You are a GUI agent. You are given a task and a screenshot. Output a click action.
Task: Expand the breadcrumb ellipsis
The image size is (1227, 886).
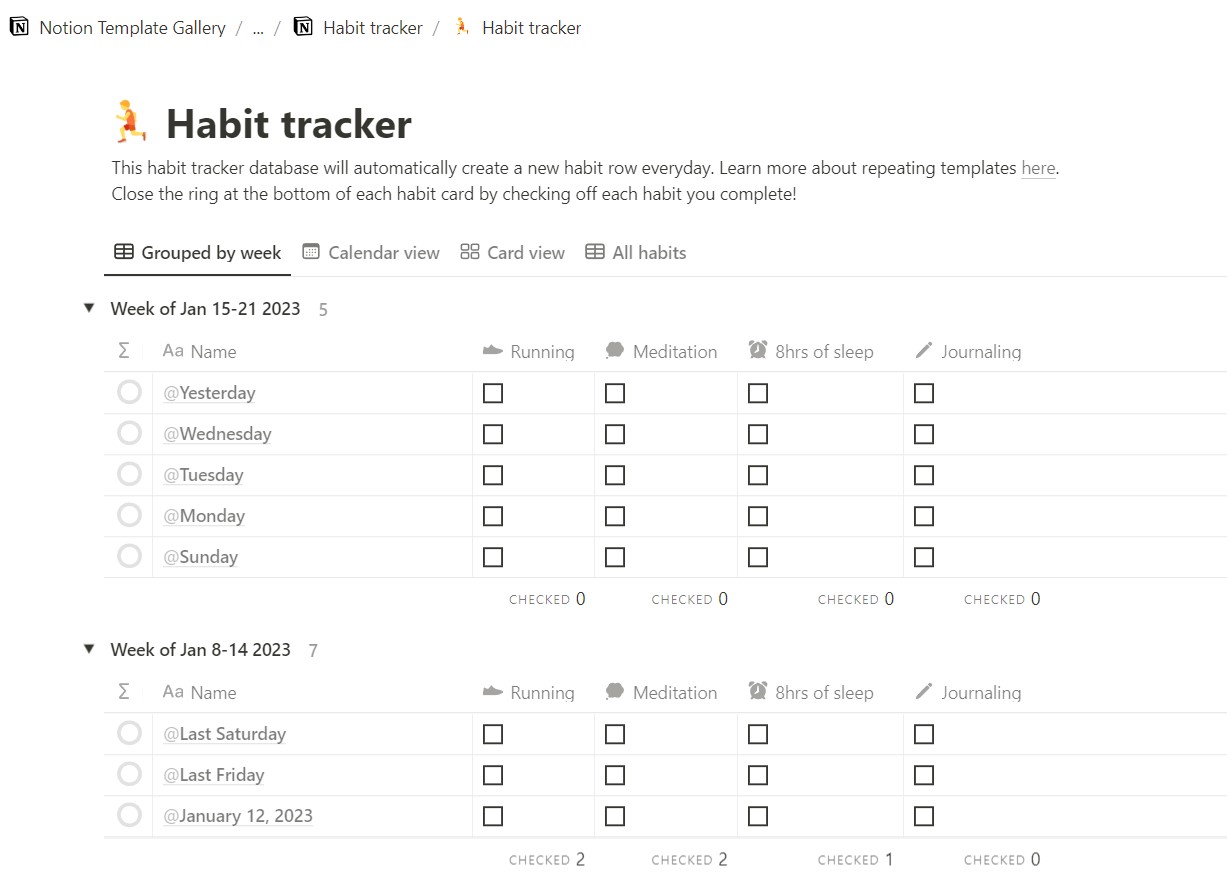(x=258, y=28)
